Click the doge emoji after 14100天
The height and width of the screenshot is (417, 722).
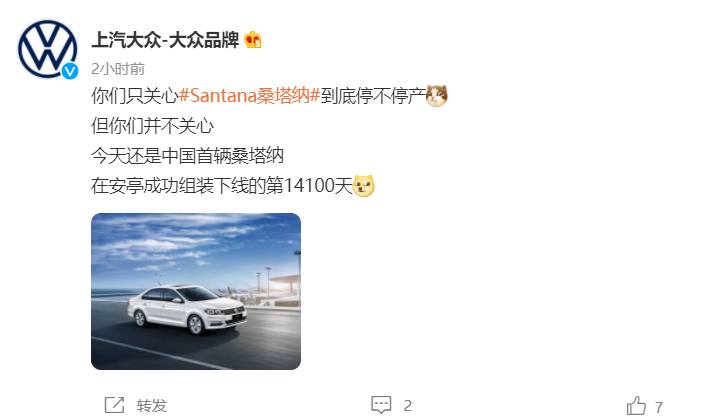click(x=363, y=186)
